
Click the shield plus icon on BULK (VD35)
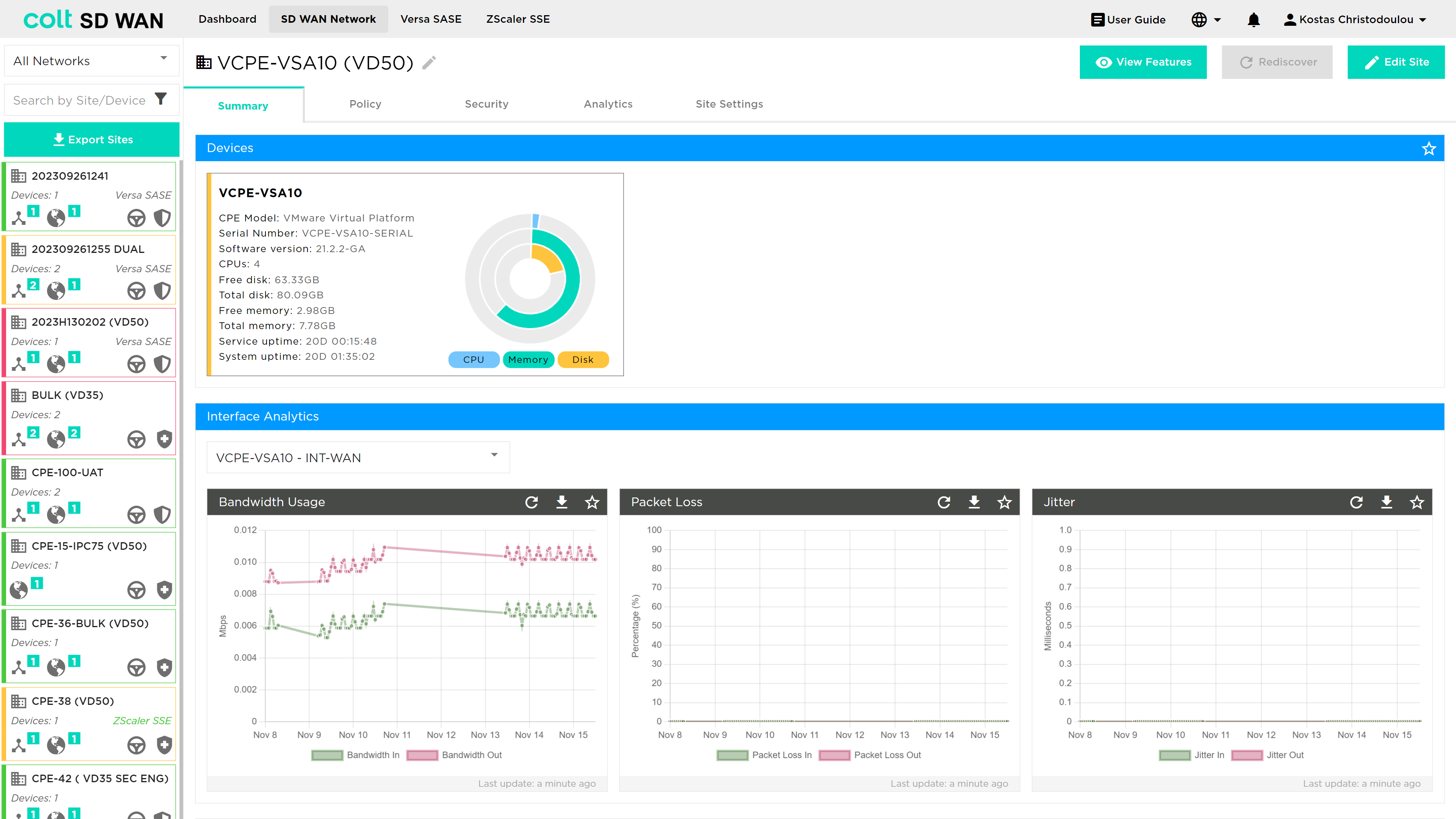(x=164, y=439)
